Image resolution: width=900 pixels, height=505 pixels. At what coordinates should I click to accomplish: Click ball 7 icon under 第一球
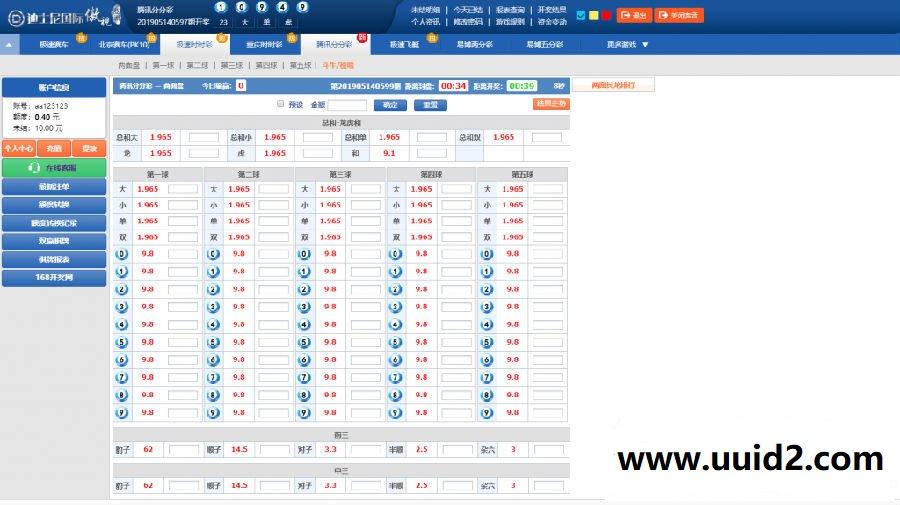pyautogui.click(x=122, y=378)
